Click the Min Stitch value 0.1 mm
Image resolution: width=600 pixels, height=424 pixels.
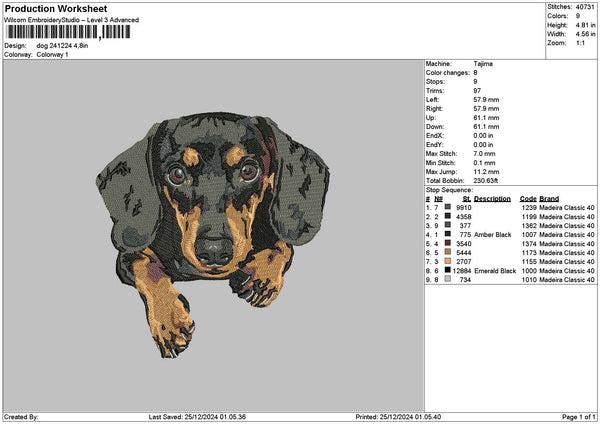click(484, 163)
